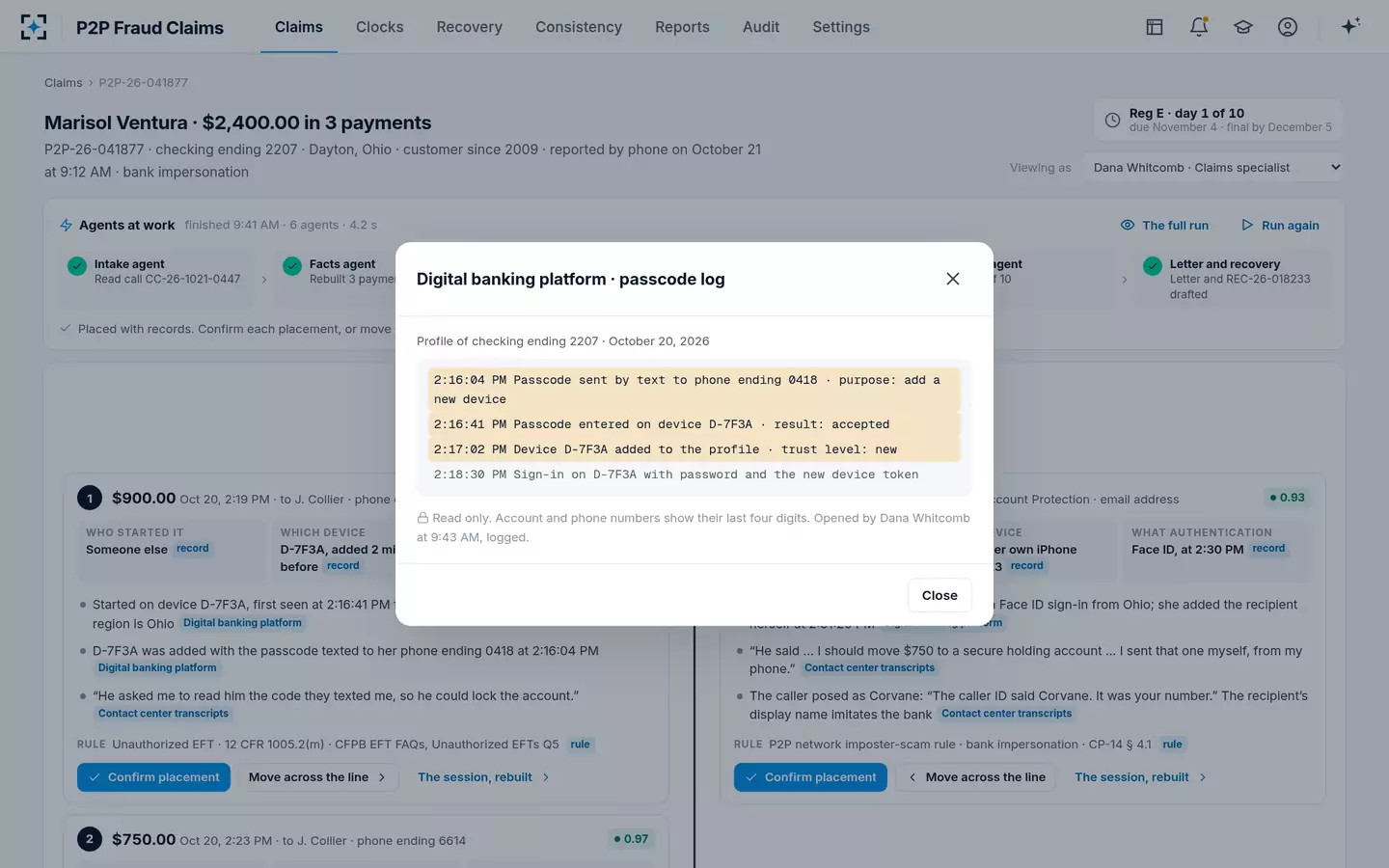Confirm placement for the Unauthorized EFT payment
This screenshot has height=868, width=1389.
(x=153, y=777)
